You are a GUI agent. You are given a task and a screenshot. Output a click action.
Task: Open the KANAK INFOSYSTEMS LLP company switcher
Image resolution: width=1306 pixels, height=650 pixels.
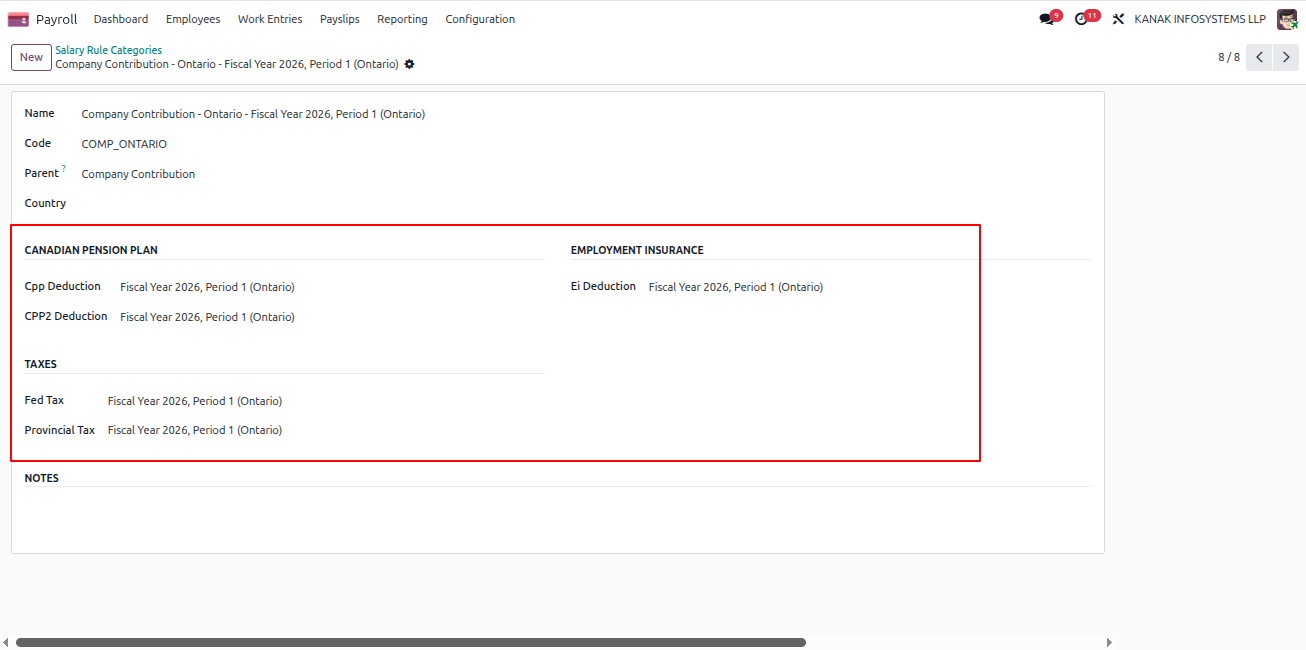[1200, 19]
